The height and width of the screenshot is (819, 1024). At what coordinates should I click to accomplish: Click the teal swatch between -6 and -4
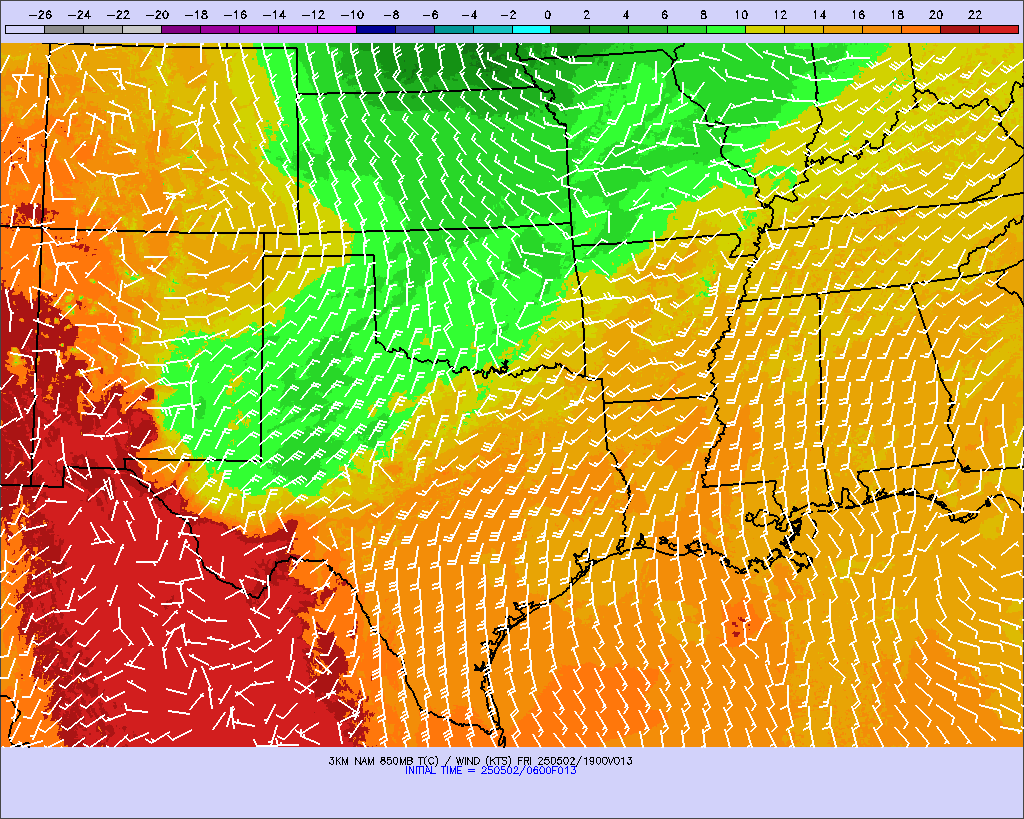(453, 29)
